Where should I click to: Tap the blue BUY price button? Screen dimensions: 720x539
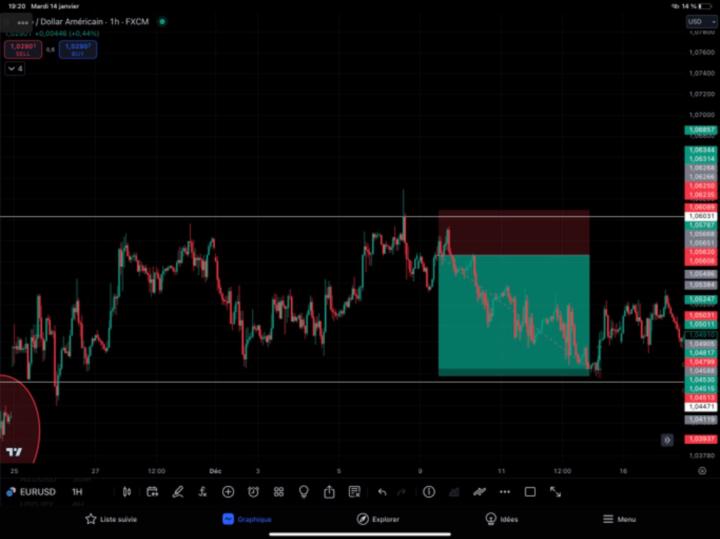(78, 50)
